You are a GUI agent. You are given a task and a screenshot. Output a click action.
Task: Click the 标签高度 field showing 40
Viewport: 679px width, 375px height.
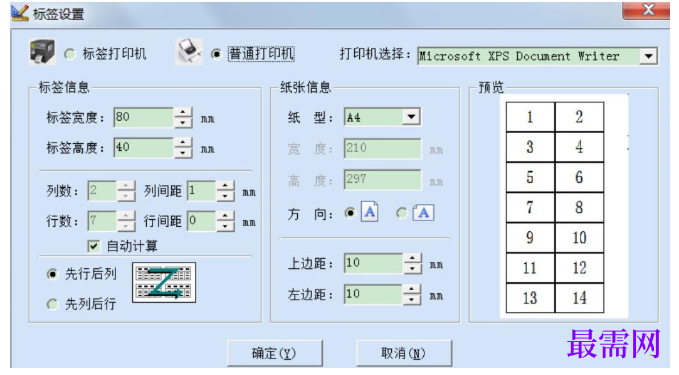143,148
